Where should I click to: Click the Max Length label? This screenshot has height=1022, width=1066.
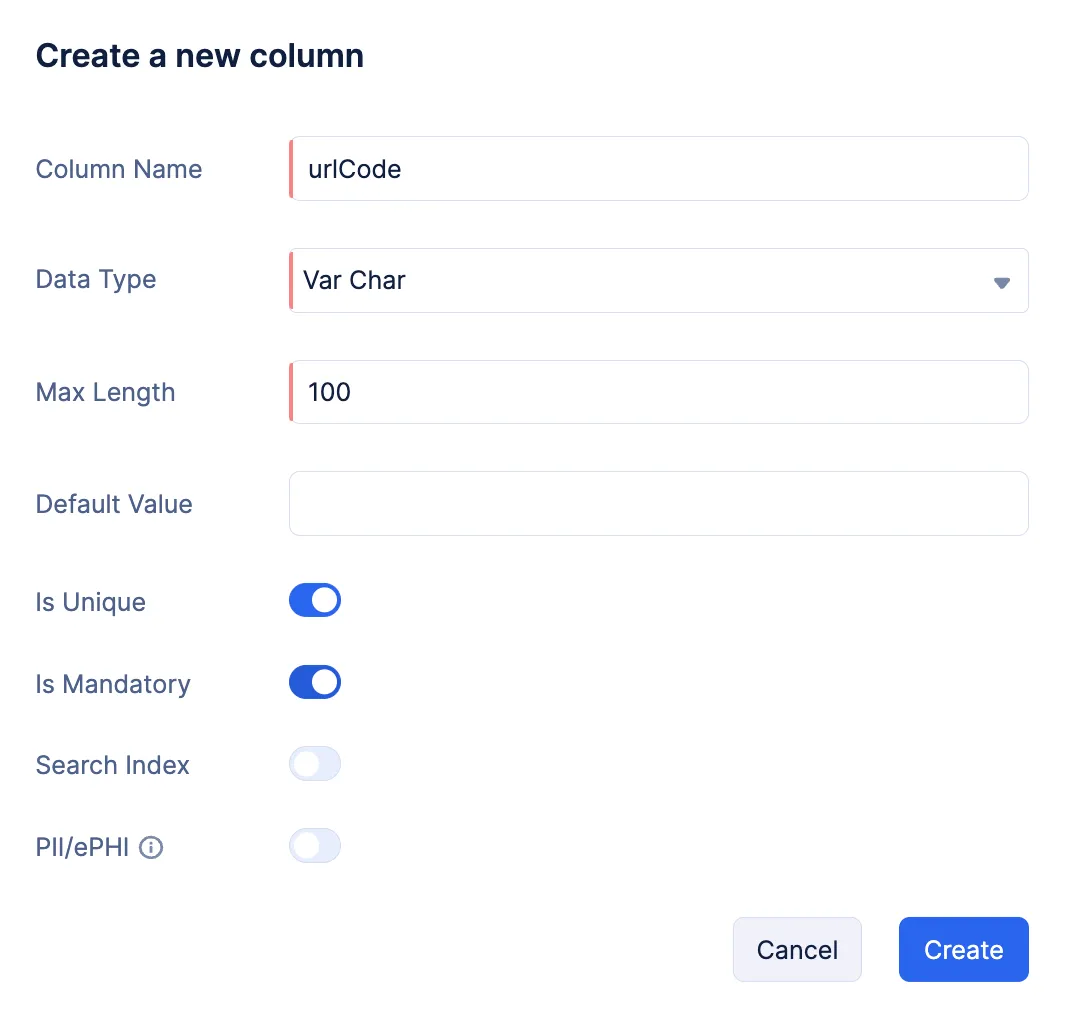coord(105,392)
